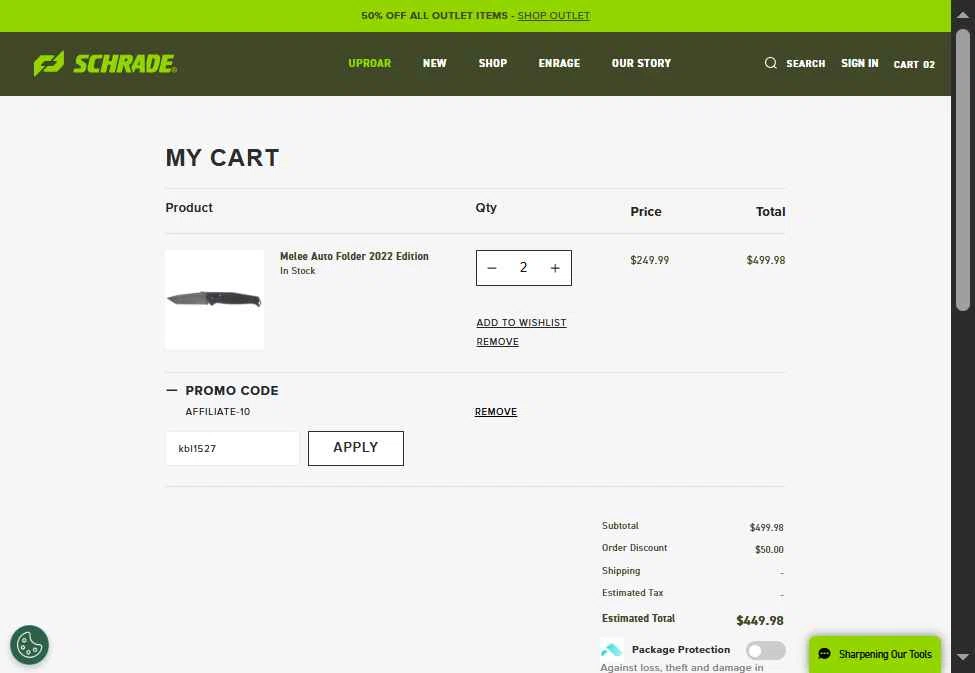Remove the Melee Auto Folder item
The height and width of the screenshot is (673, 975).
click(497, 342)
